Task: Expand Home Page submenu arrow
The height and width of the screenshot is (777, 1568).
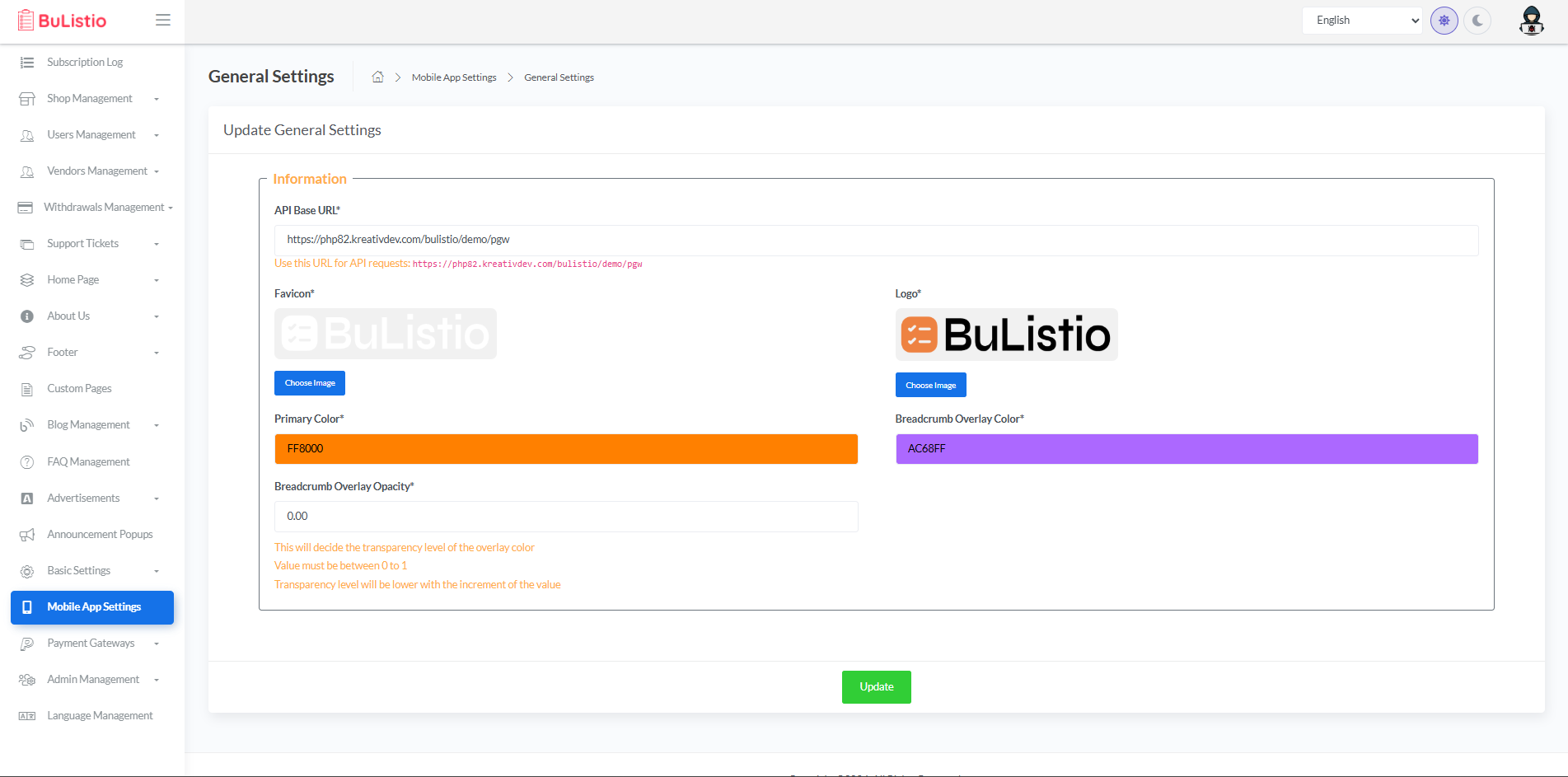Action: click(157, 280)
